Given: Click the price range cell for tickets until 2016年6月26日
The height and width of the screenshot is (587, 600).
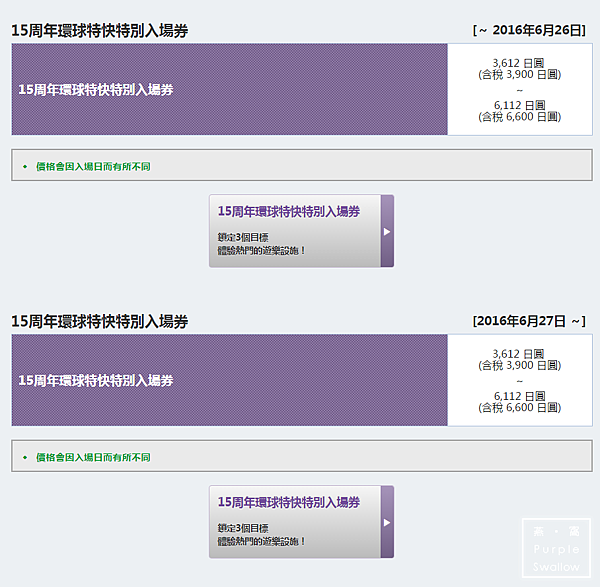Looking at the screenshot, I should coord(519,89).
